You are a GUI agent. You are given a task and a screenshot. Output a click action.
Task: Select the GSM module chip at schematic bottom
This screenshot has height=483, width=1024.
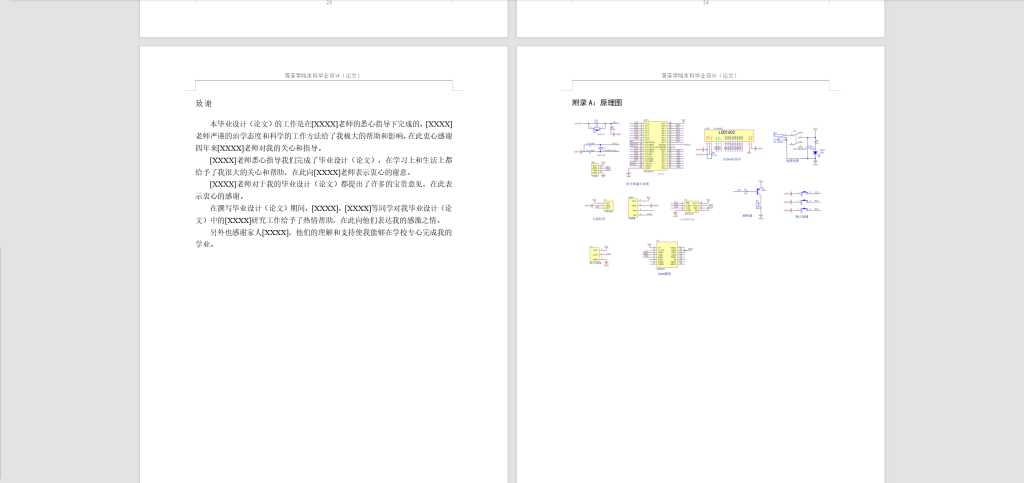(667, 255)
